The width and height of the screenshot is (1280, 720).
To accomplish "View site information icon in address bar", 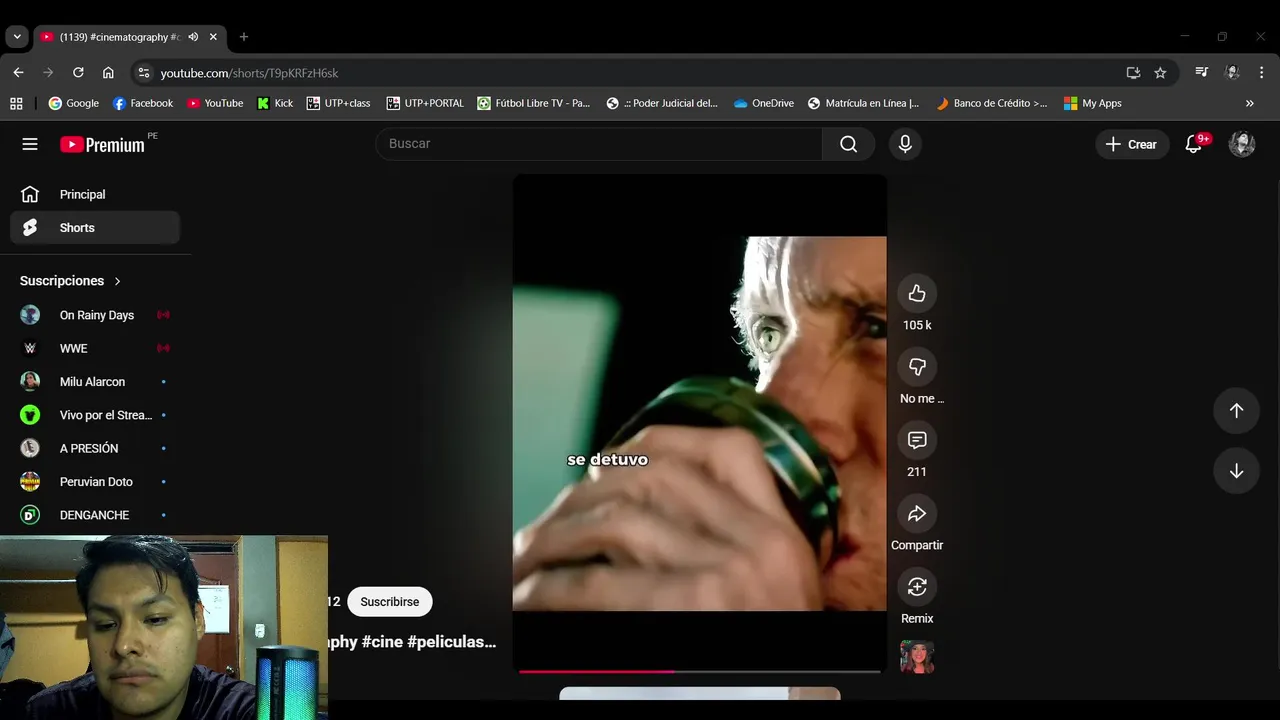I will coord(144,73).
